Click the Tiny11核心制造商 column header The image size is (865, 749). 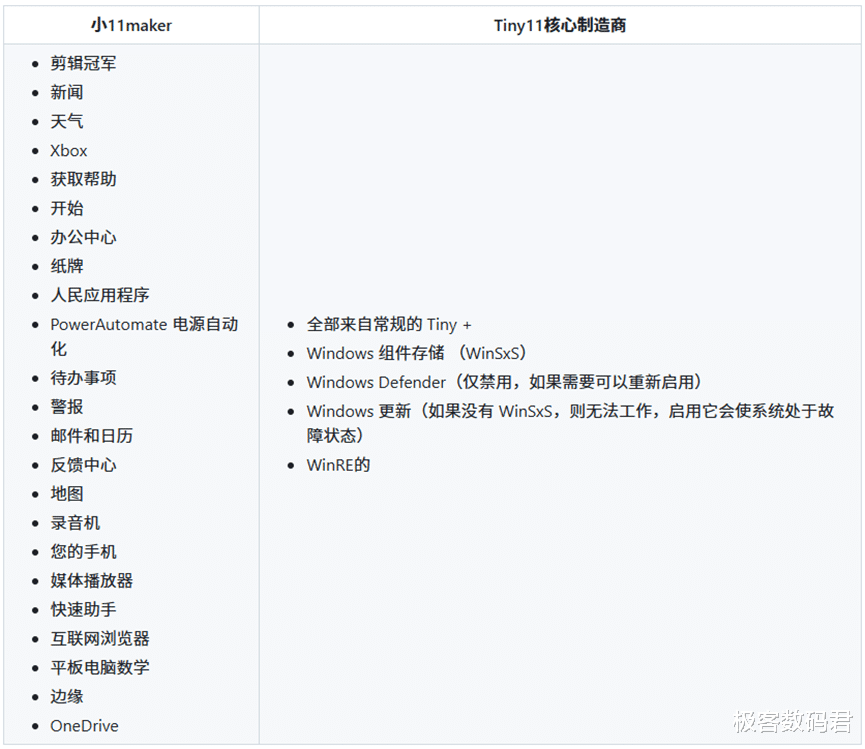pos(559,25)
